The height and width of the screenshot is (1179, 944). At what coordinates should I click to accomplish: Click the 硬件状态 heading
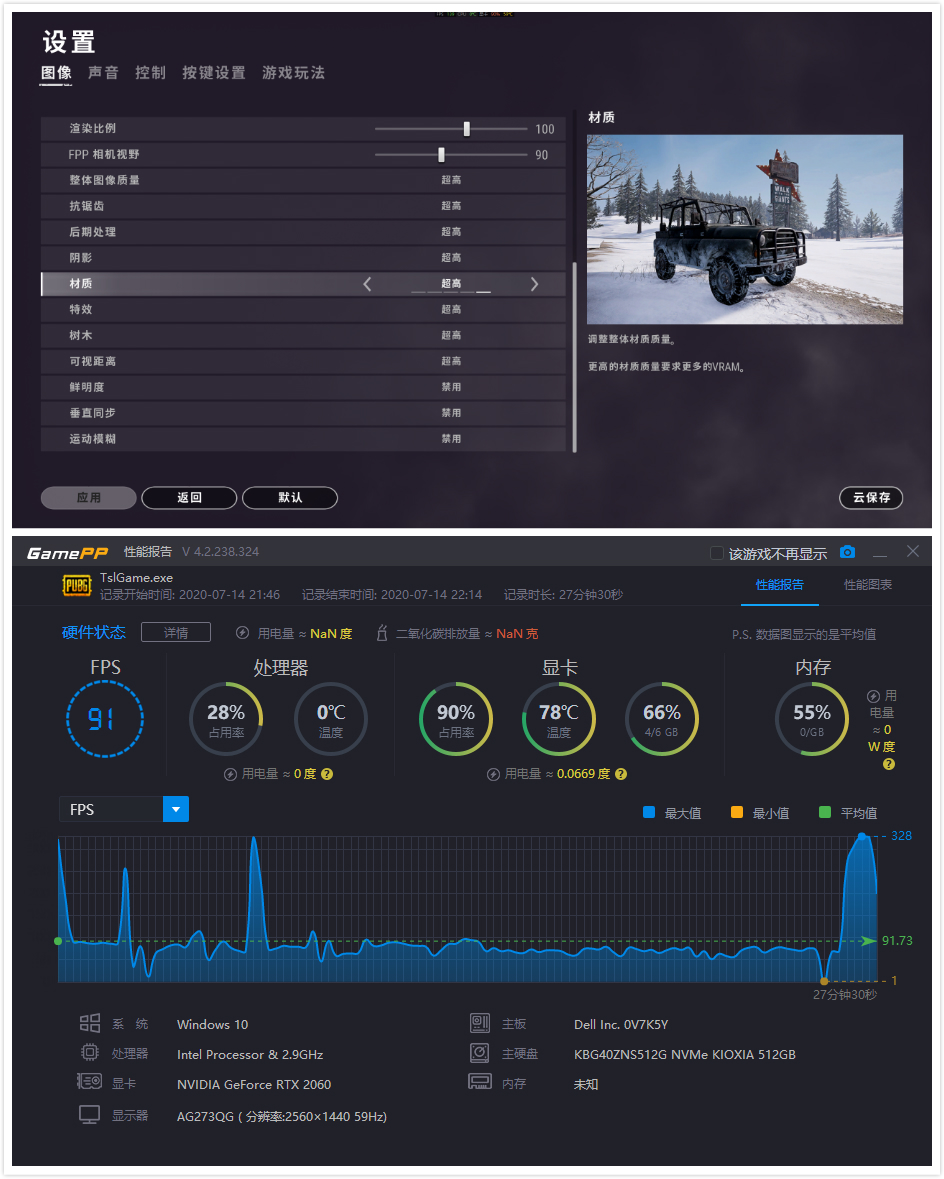tap(93, 632)
